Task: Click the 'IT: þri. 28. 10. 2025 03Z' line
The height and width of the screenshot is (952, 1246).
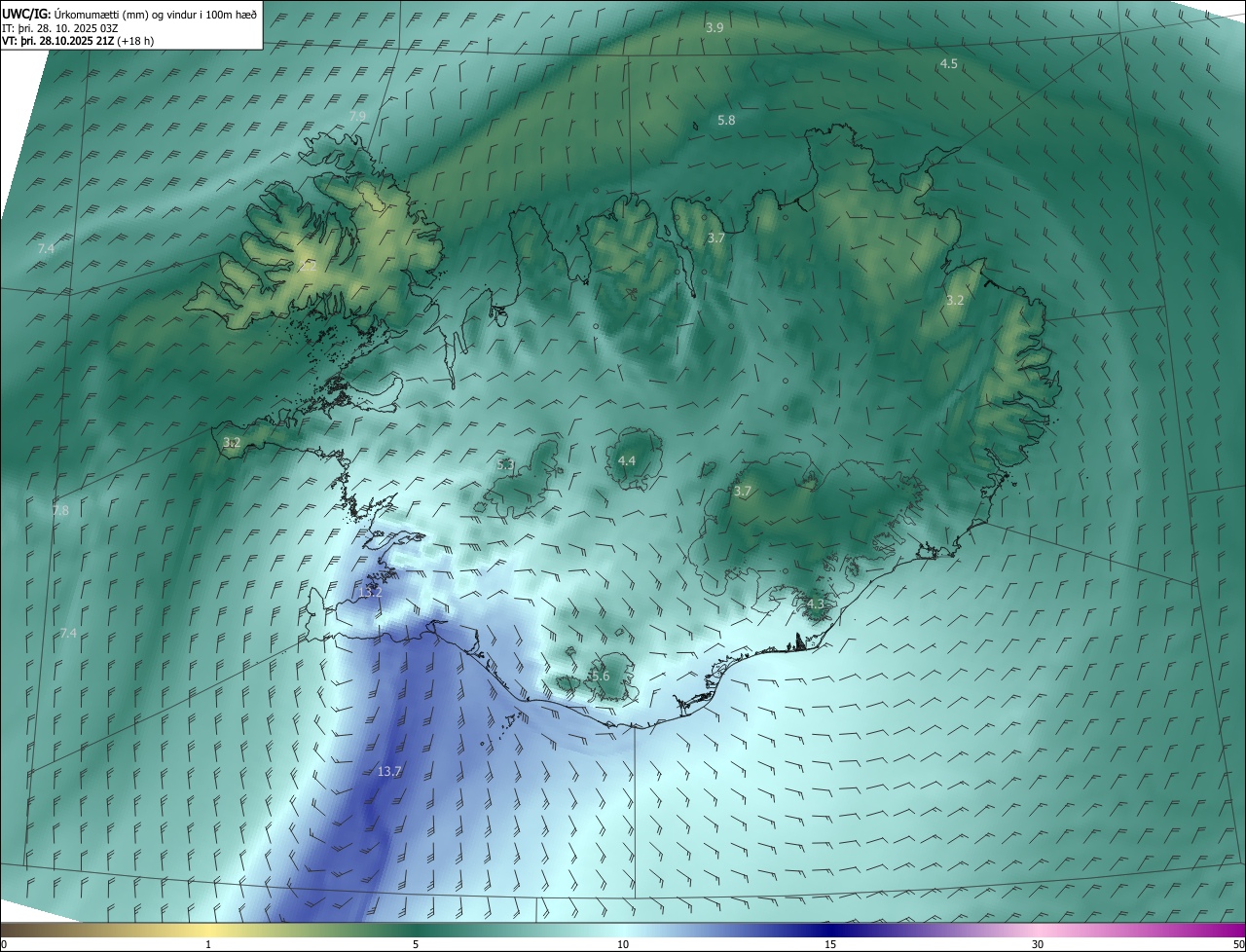Action: coord(60,28)
